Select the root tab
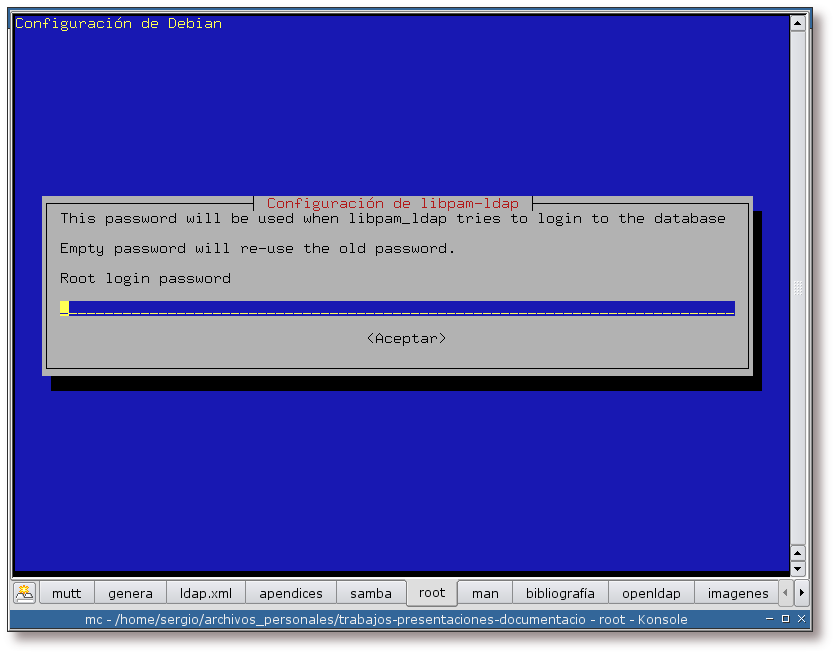Viewport: 836px width, 655px height. click(x=432, y=592)
